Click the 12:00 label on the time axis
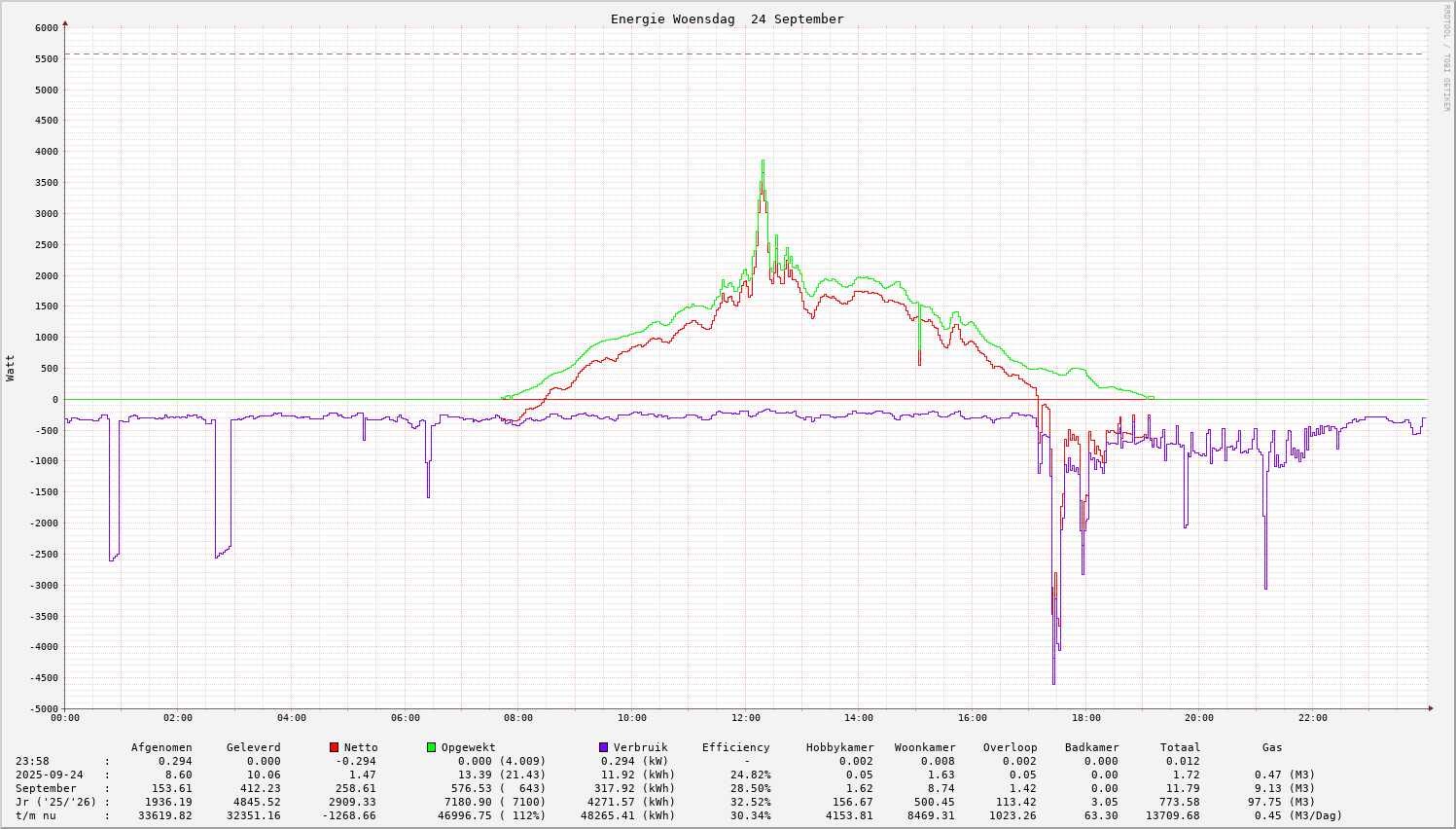Viewport: 1456px width, 829px height. [745, 718]
